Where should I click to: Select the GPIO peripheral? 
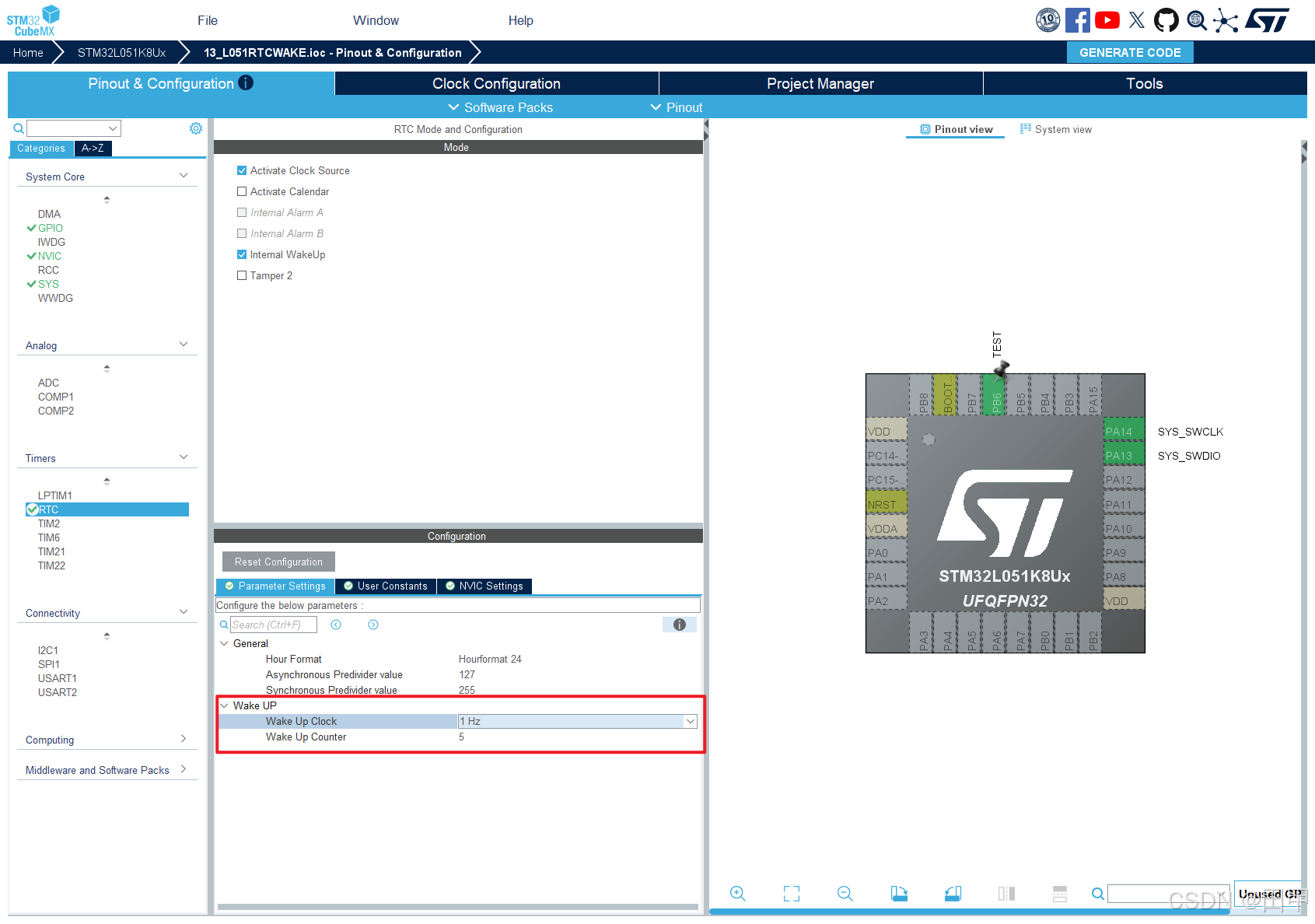tap(51, 228)
